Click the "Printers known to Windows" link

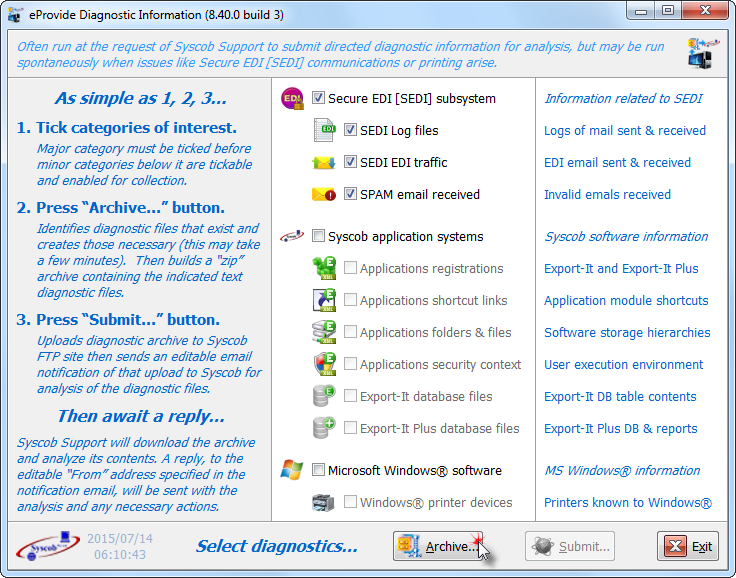click(627, 503)
